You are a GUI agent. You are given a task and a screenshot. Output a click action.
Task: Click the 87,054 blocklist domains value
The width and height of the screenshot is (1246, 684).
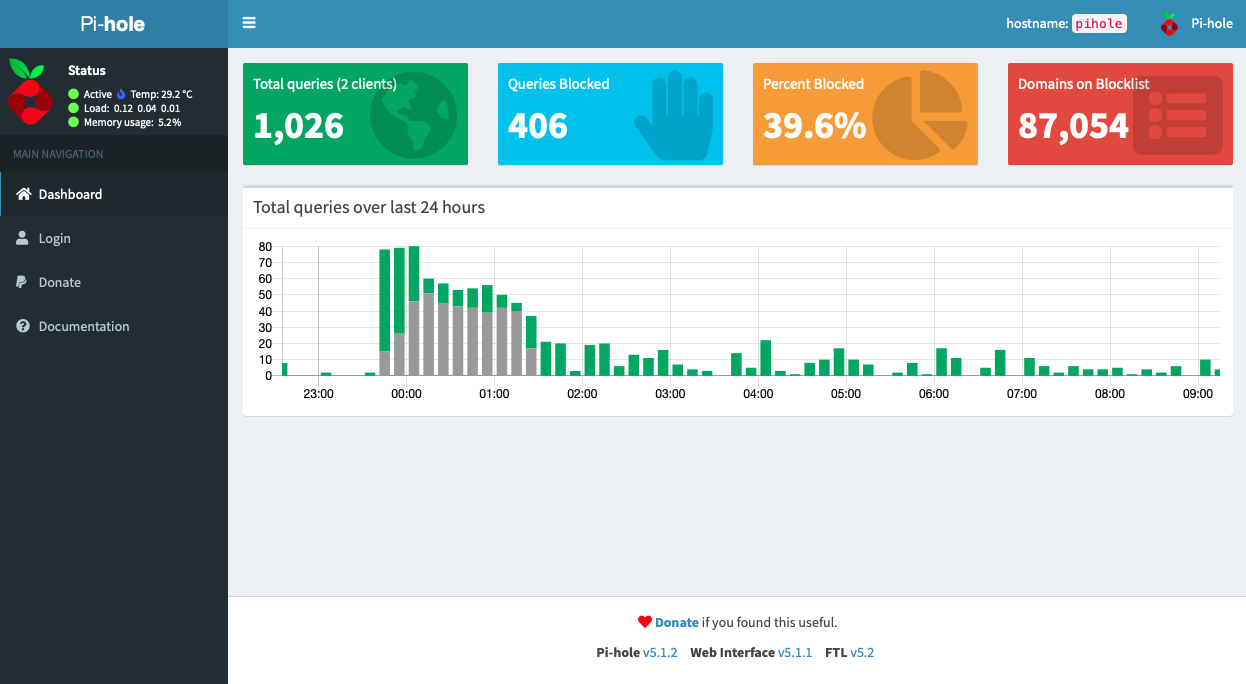[x=1073, y=125]
